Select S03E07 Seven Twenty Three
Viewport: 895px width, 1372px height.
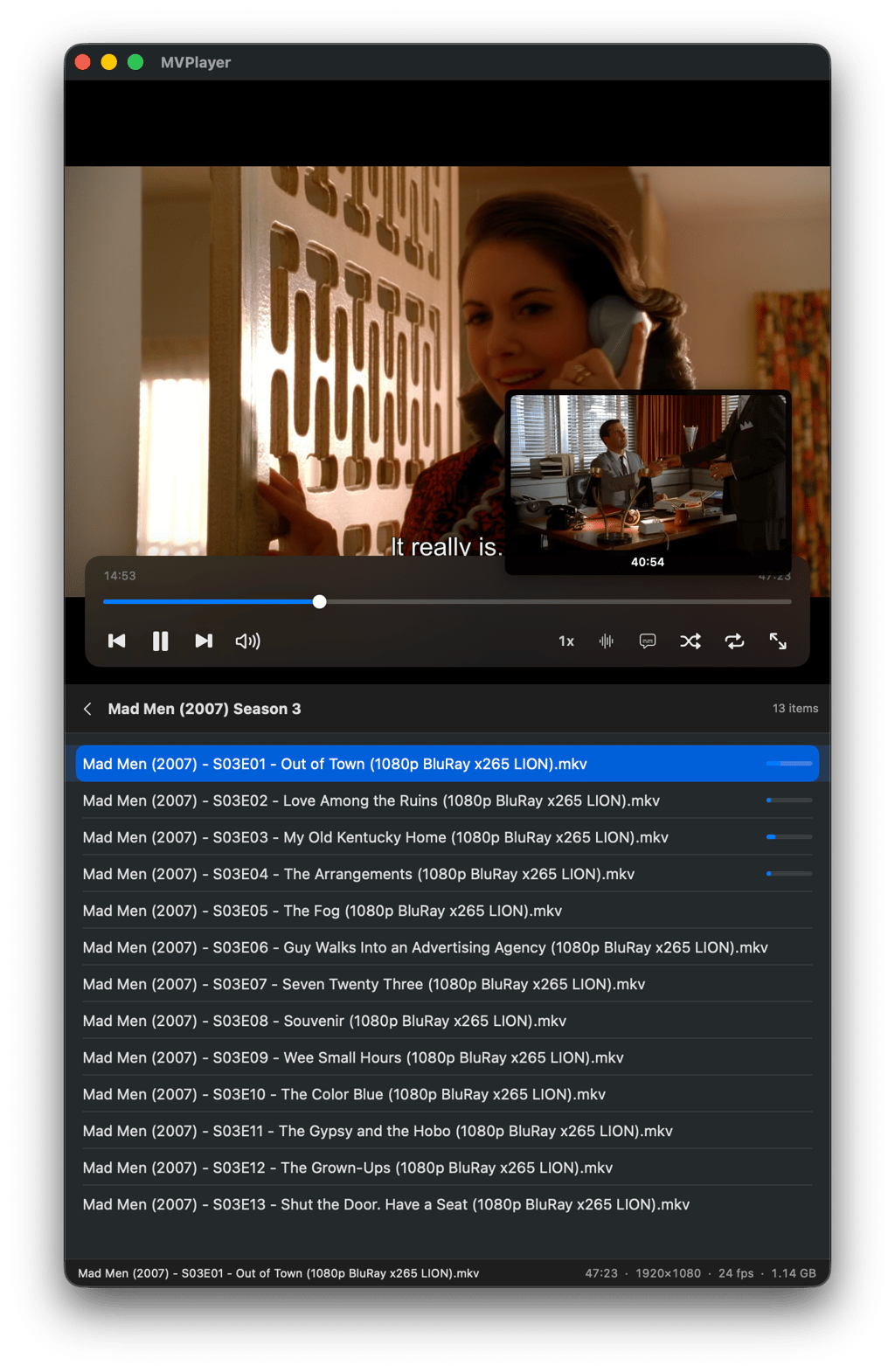[447, 984]
